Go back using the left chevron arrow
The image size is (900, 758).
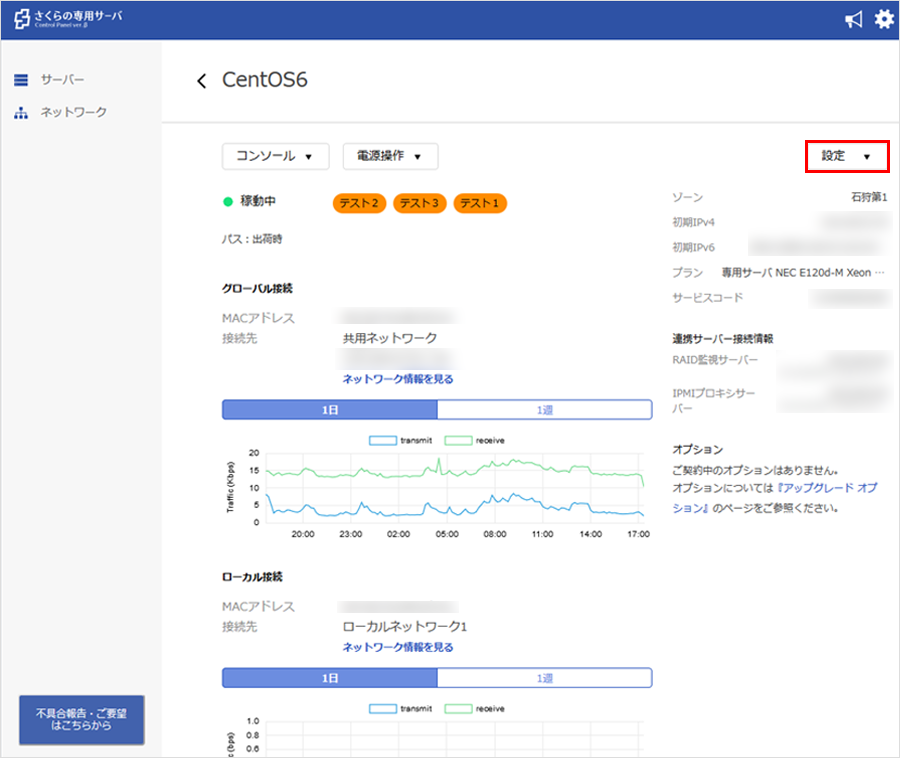pos(202,81)
